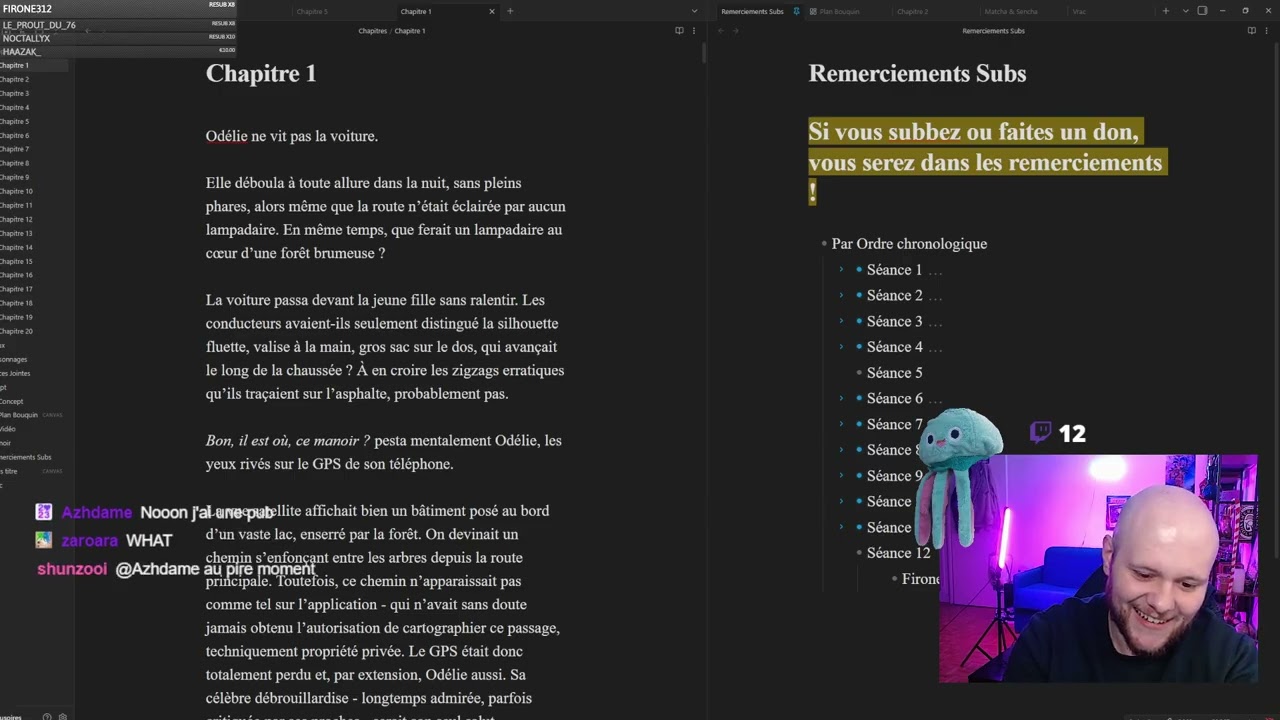Click Twitch icon beside 12 counter
Viewport: 1280px width, 720px height.
(1041, 432)
